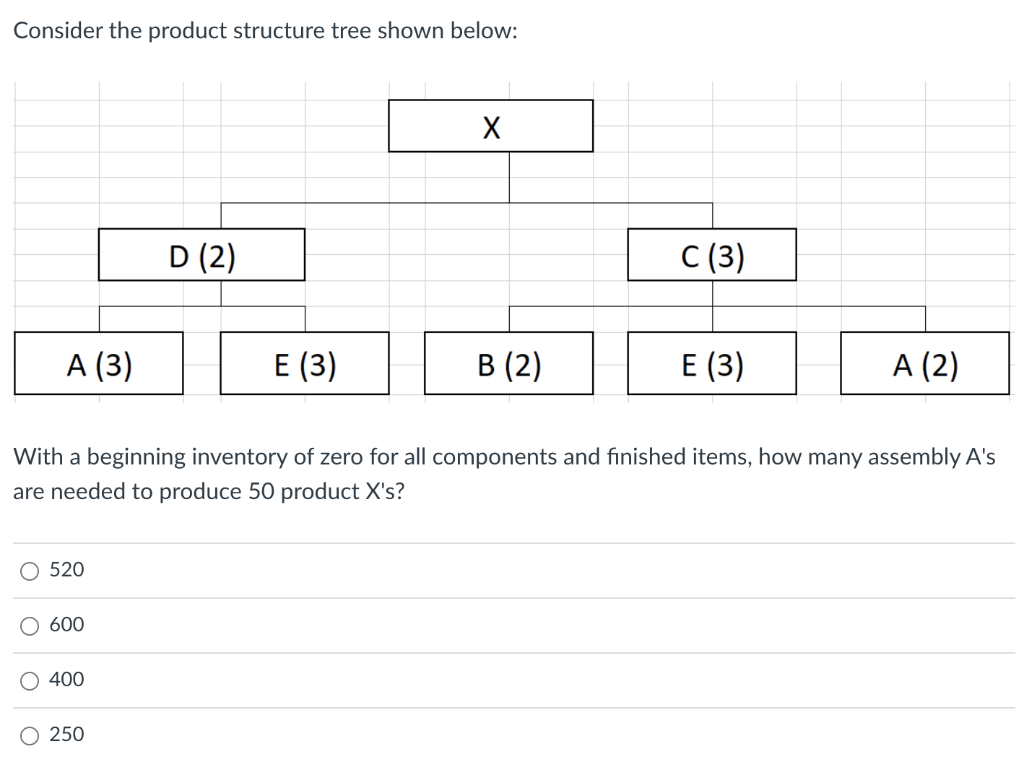Click the B (2) component box
Image resolution: width=1024 pixels, height=757 pixels.
[x=509, y=363]
